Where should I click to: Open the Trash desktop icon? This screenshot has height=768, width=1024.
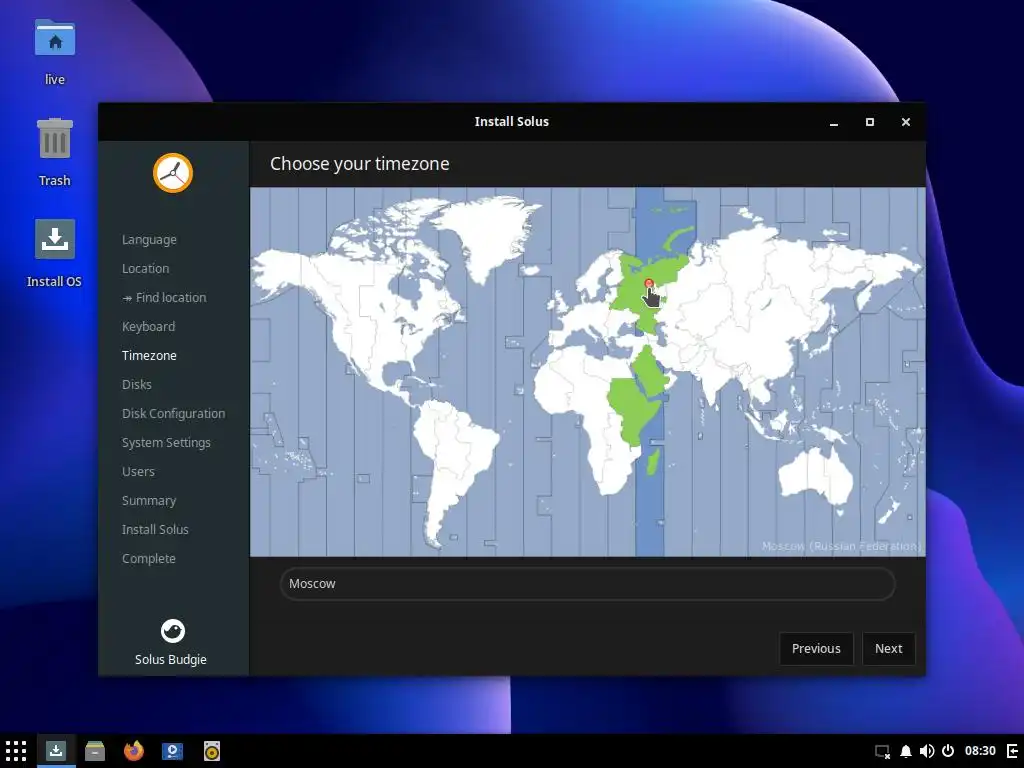(55, 138)
